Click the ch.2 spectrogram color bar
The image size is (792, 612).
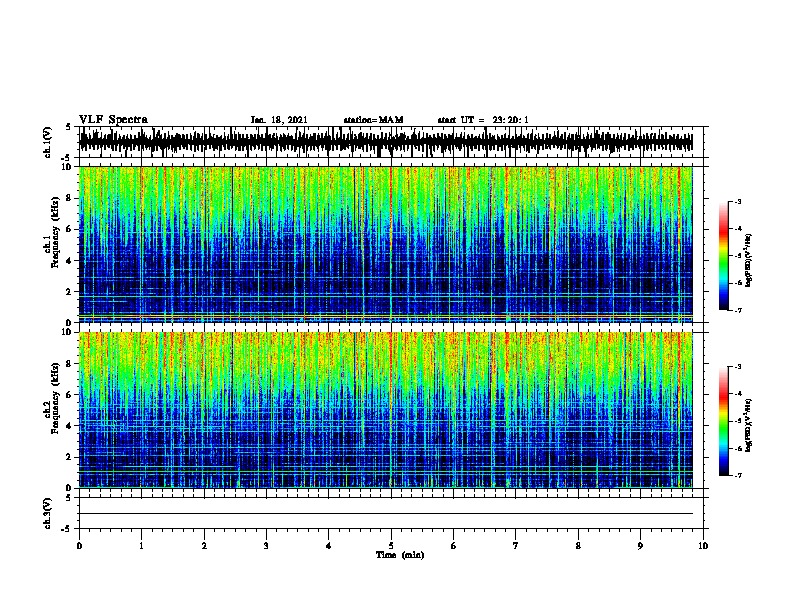coord(724,421)
